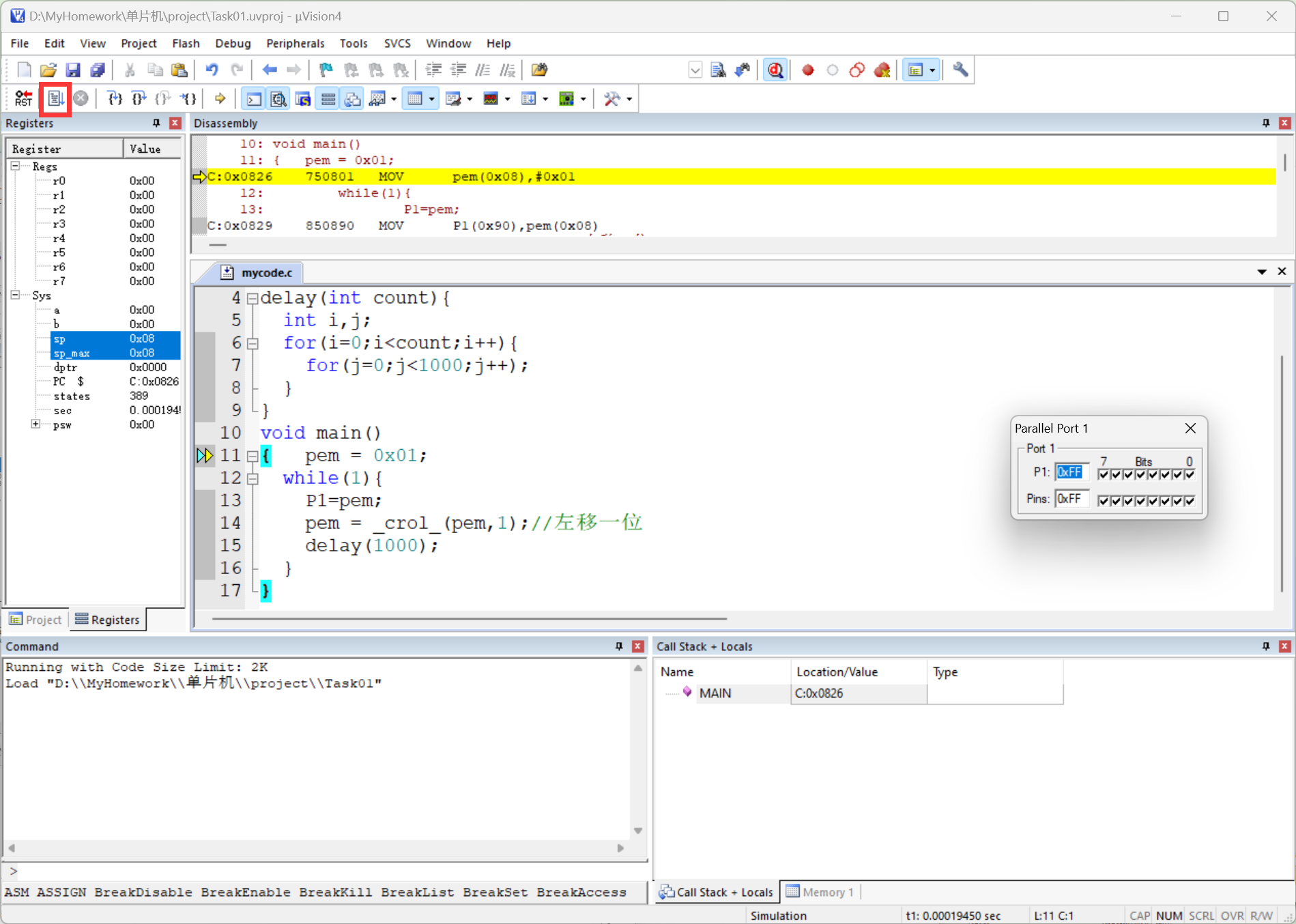
Task: Toggle P1 bit 6 checkbox
Action: (1115, 474)
